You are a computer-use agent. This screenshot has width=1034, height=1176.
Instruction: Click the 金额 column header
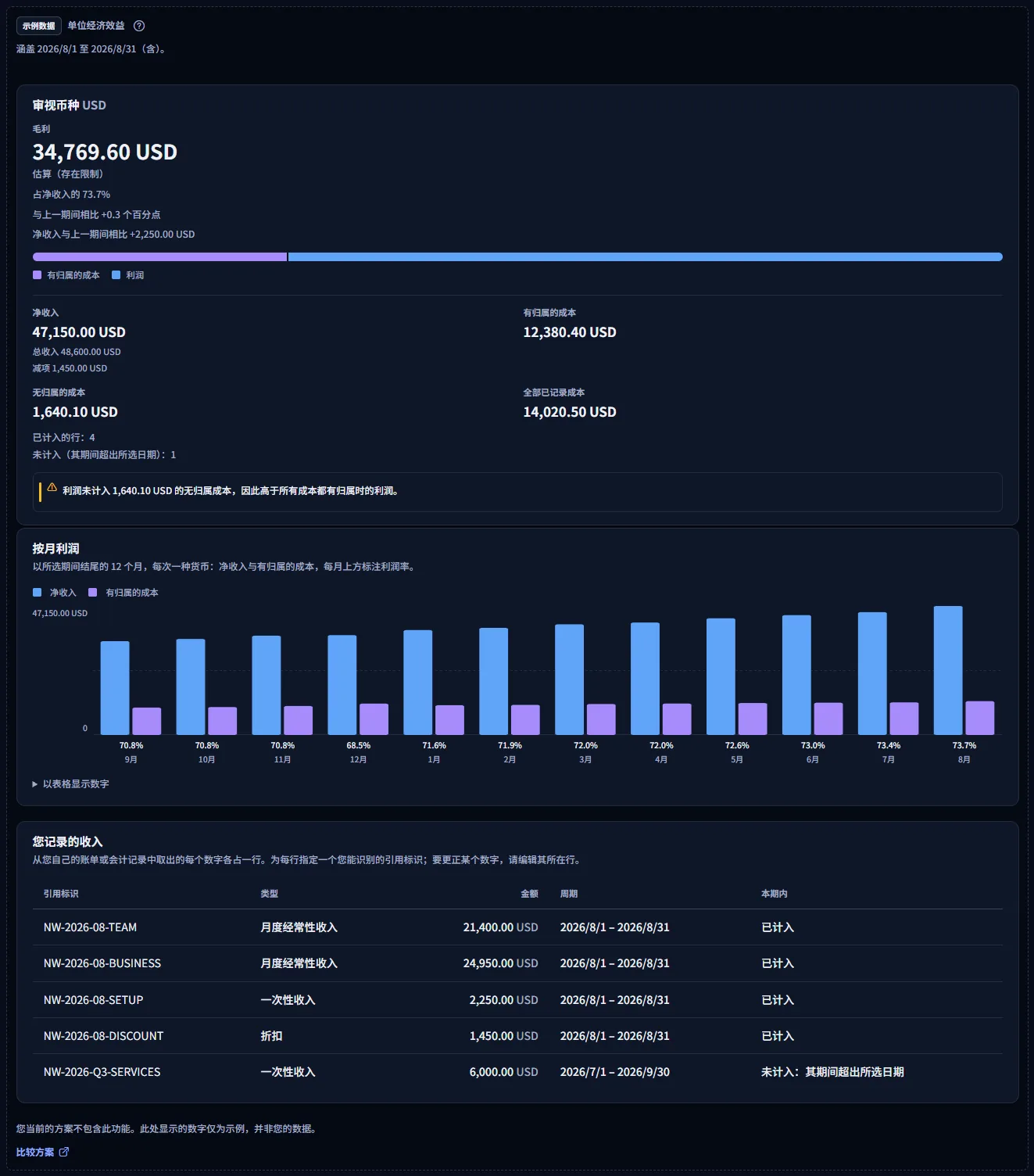(x=529, y=894)
